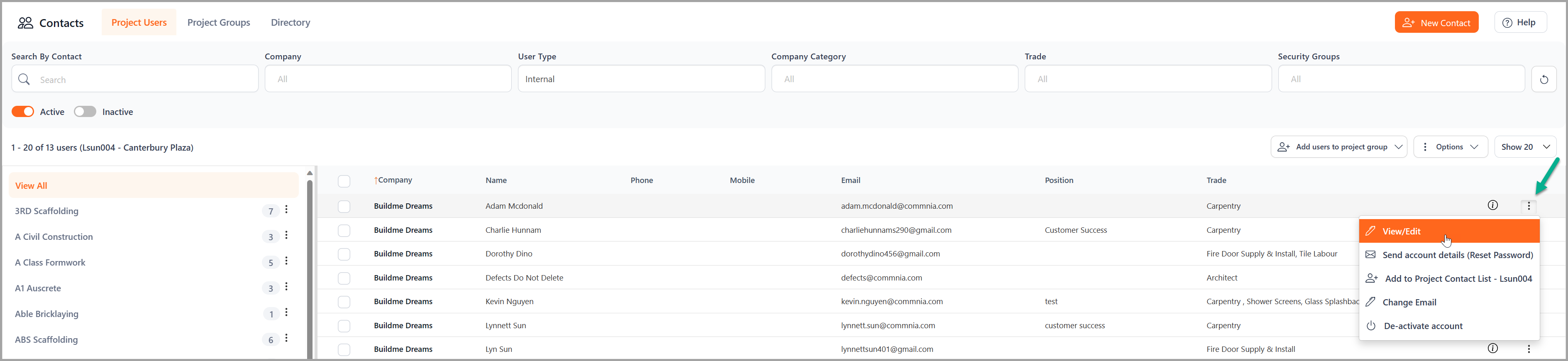Click ABS Scaffolding in company list

click(46, 339)
